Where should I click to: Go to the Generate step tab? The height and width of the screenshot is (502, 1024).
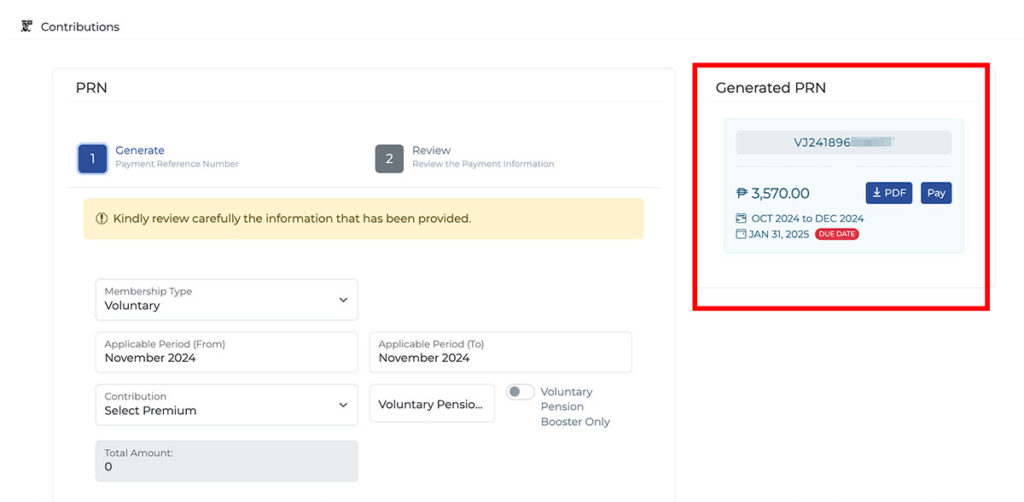(140, 151)
